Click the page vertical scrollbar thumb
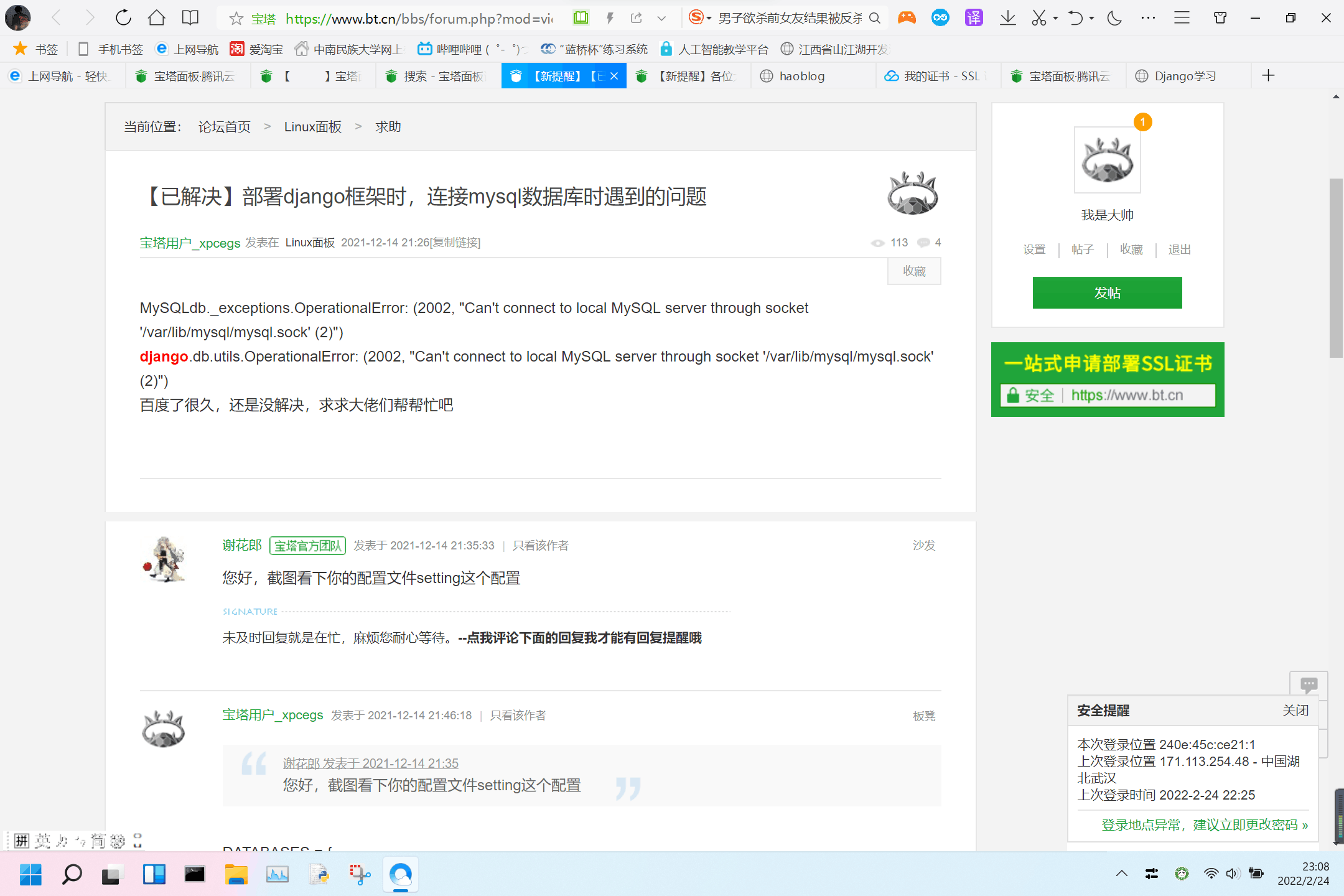Viewport: 1344px width, 896px height. tap(1336, 268)
